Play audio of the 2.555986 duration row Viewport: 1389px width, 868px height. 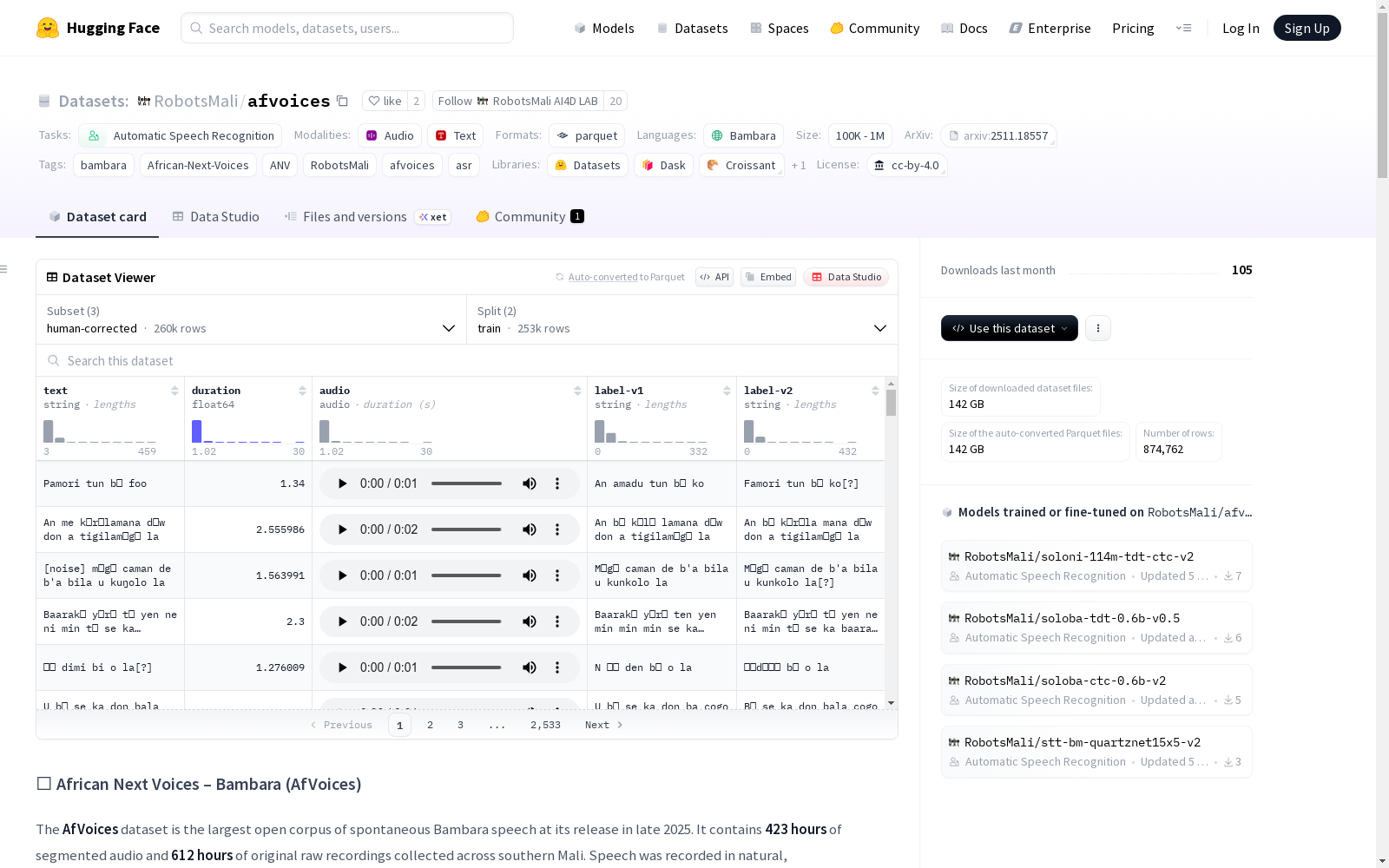[x=342, y=529]
